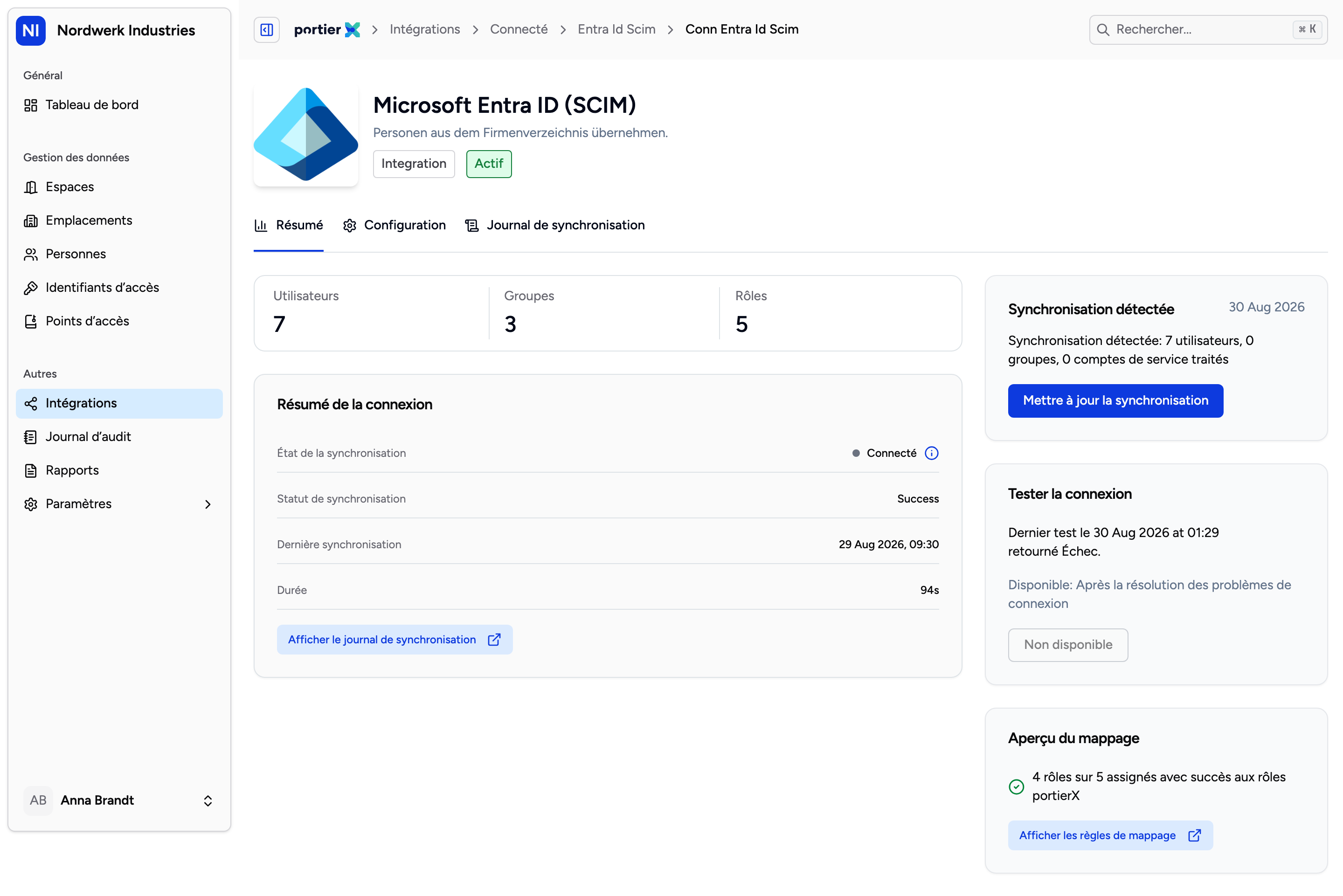Click the Non disponible button

tap(1067, 645)
